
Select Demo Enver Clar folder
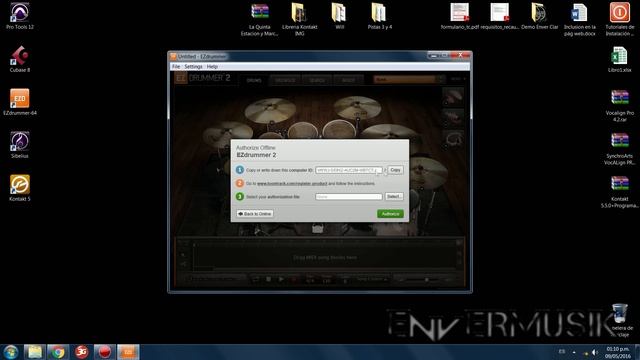[540, 16]
